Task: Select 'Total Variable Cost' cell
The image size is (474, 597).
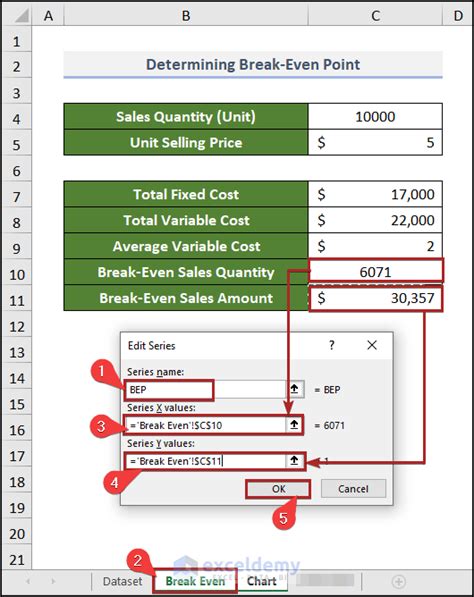Action: pos(186,220)
